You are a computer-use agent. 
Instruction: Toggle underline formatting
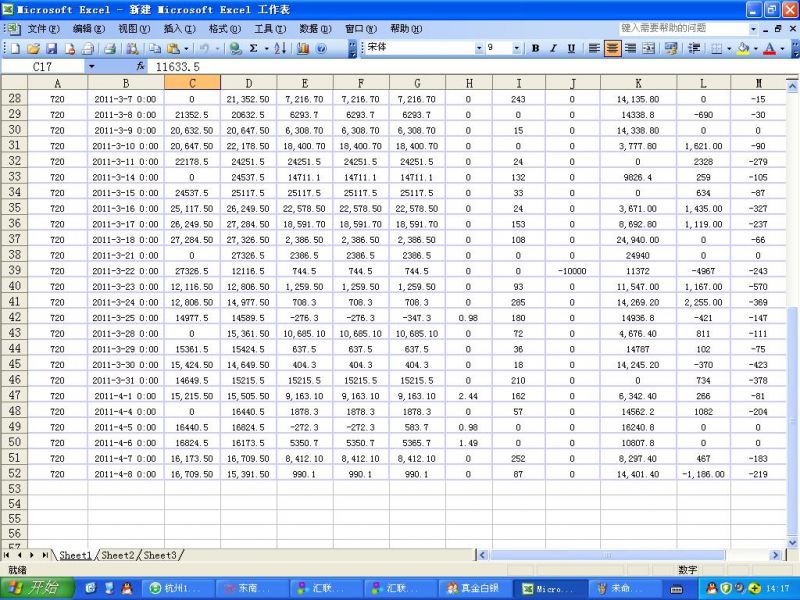[x=570, y=47]
